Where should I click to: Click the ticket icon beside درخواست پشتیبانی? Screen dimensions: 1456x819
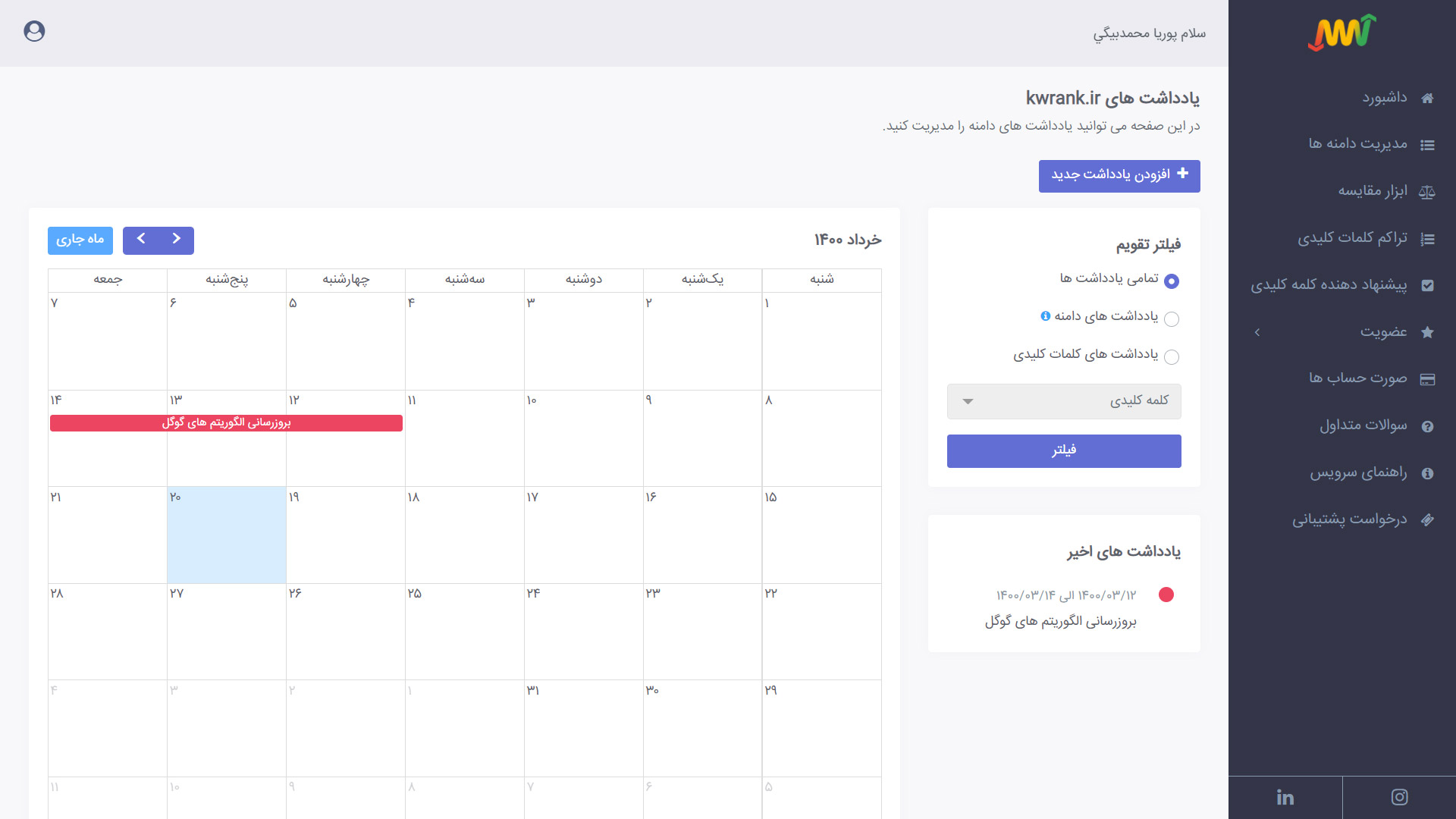[1427, 520]
